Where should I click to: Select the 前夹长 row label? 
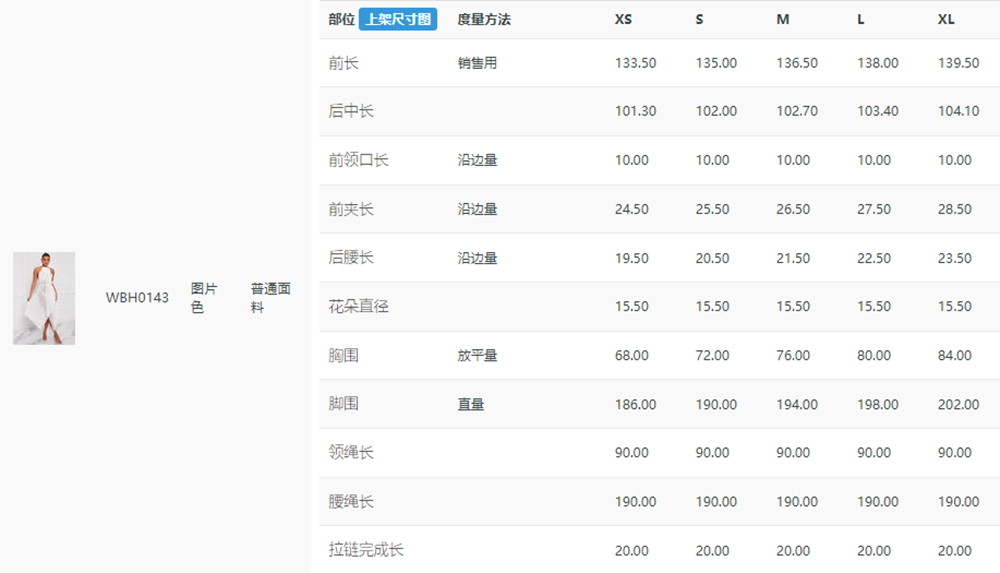[x=351, y=209]
